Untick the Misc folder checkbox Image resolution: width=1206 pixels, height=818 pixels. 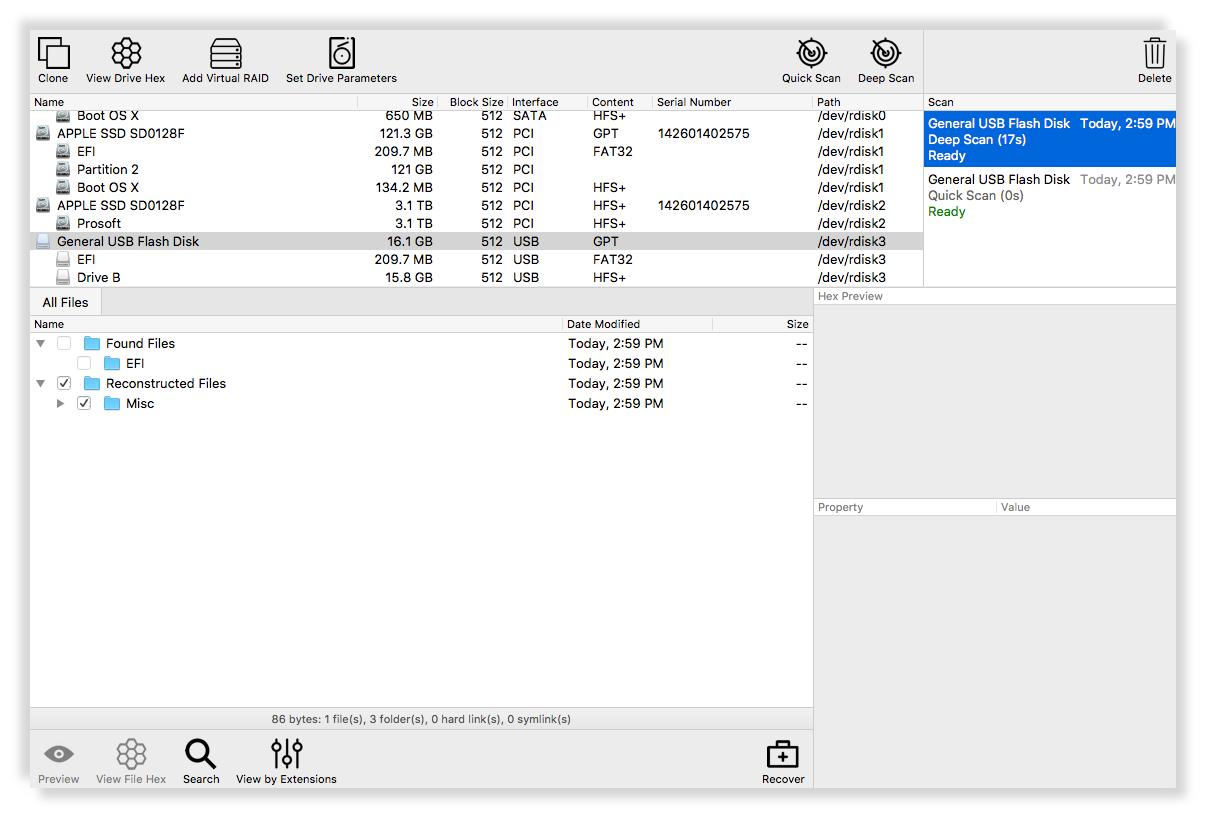pos(84,403)
